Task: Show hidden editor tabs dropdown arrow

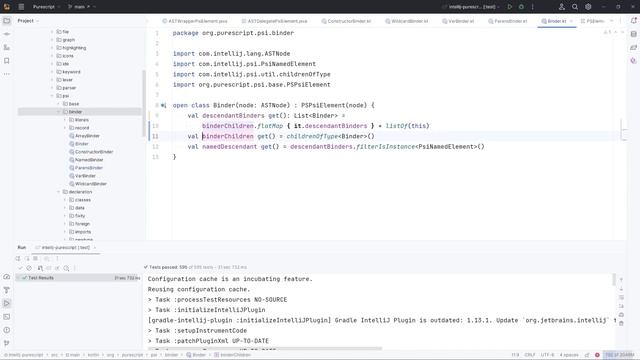Action: [x=611, y=21]
